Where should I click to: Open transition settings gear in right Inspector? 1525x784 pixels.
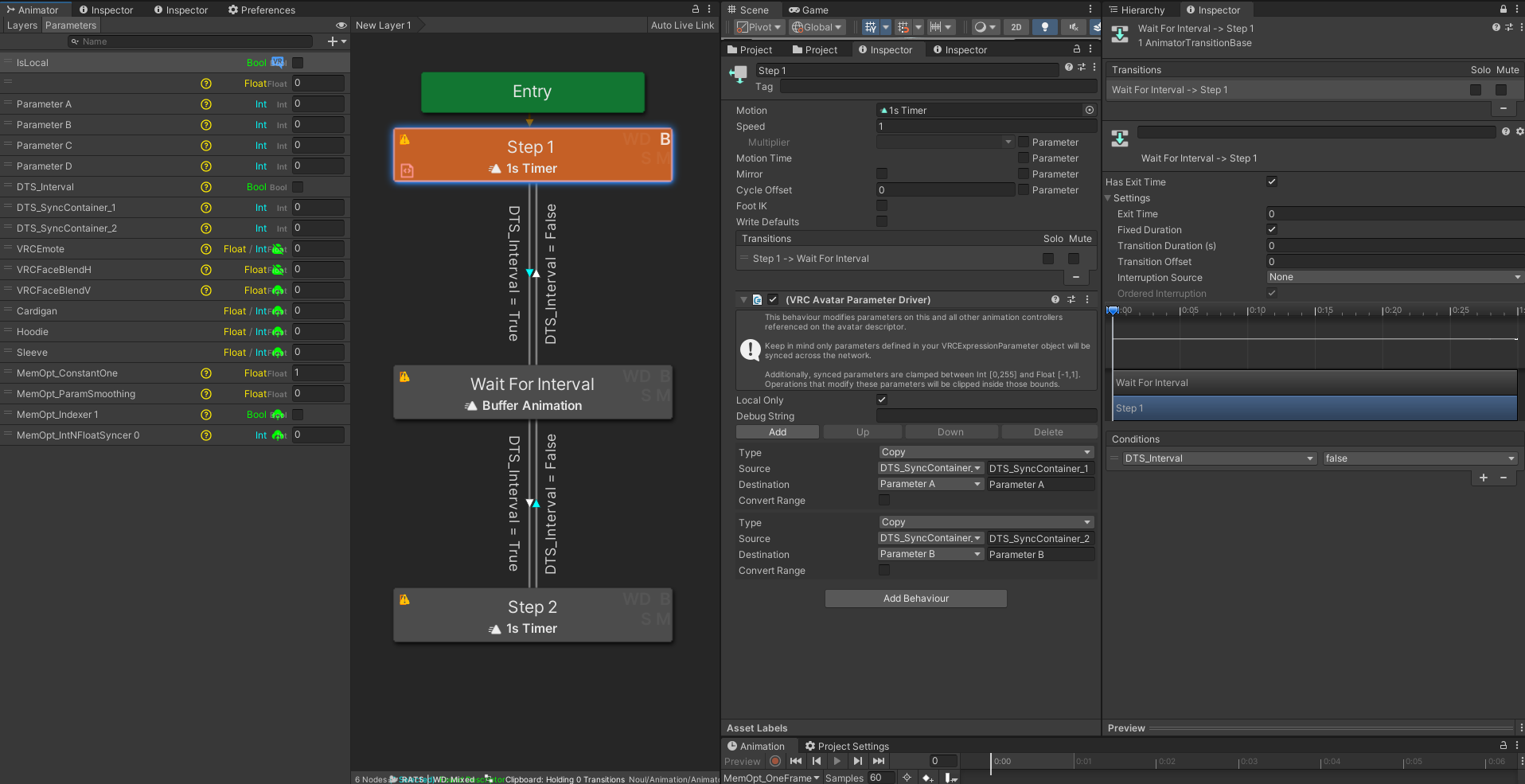pyautogui.click(x=1519, y=131)
